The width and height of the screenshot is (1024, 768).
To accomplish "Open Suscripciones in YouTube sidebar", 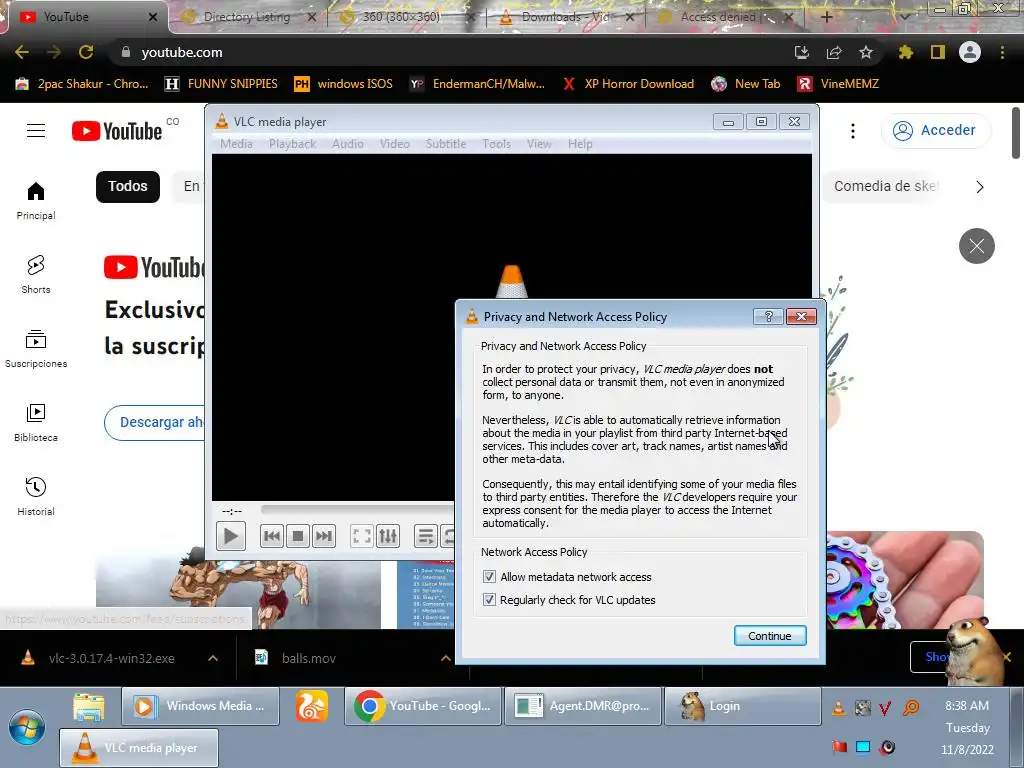I will coord(36,349).
